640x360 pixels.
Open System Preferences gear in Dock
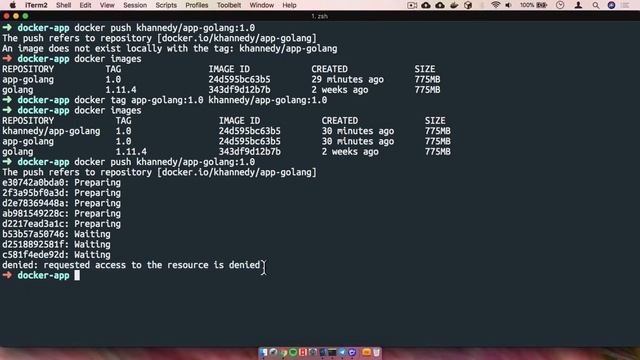[x=313, y=352]
